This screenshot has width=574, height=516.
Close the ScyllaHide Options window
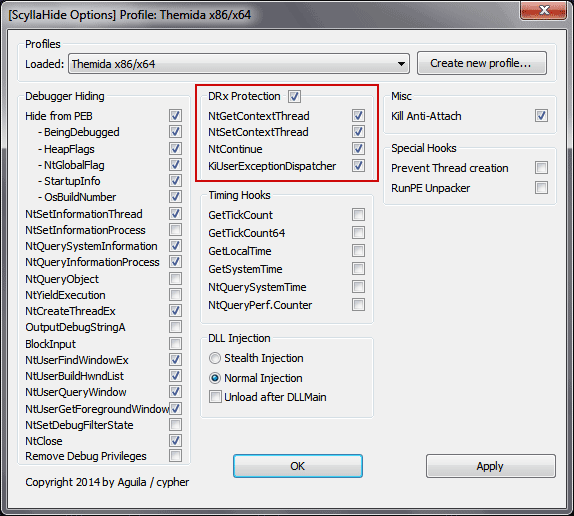coord(543,10)
